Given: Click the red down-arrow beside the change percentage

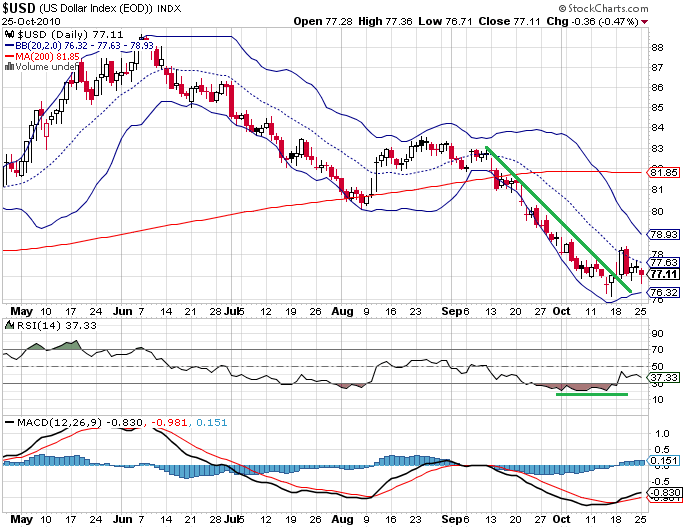Looking at the screenshot, I should click(672, 20).
